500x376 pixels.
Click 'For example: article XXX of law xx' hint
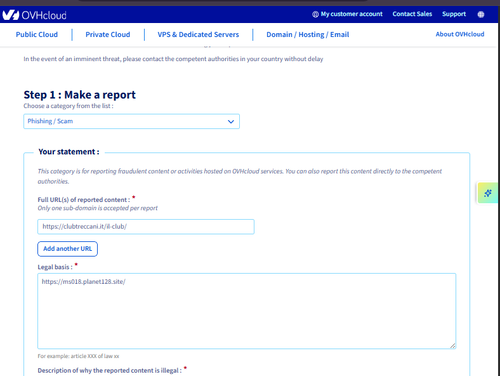coord(78,356)
